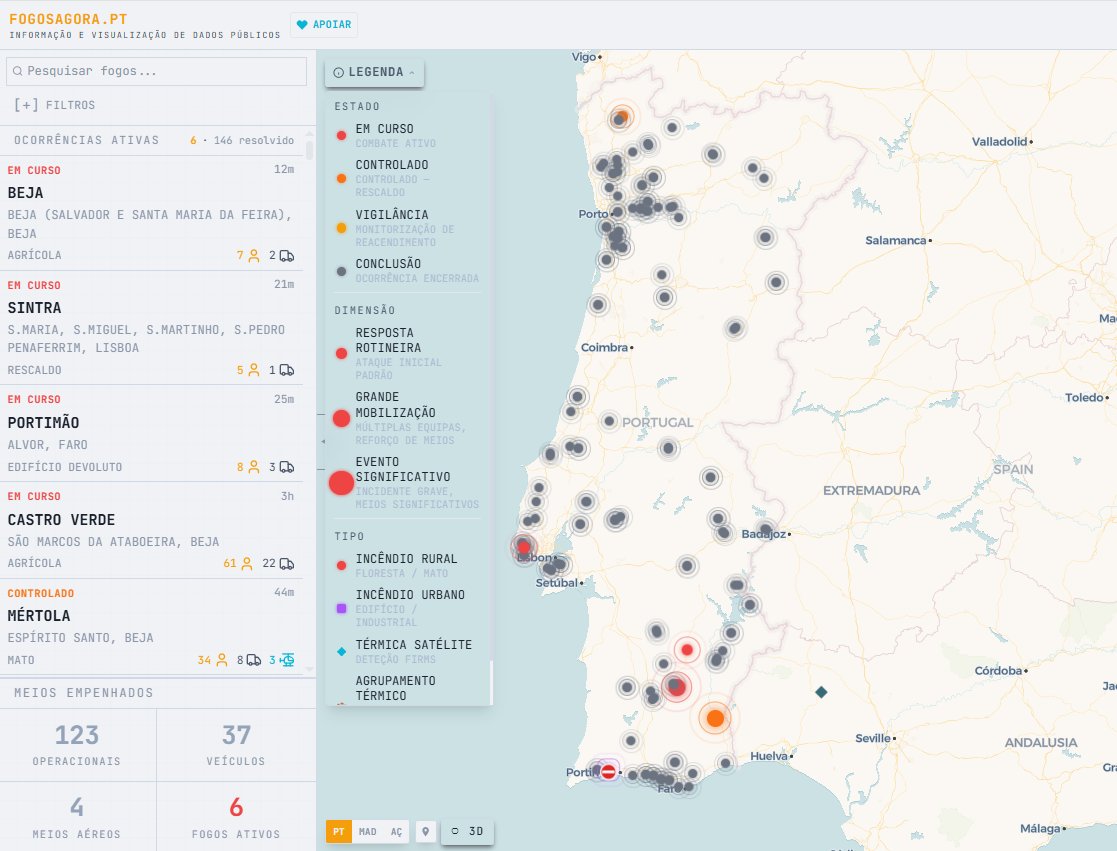Click the helicopter icon in the Mértola row
1117x851 pixels.
click(x=287, y=660)
